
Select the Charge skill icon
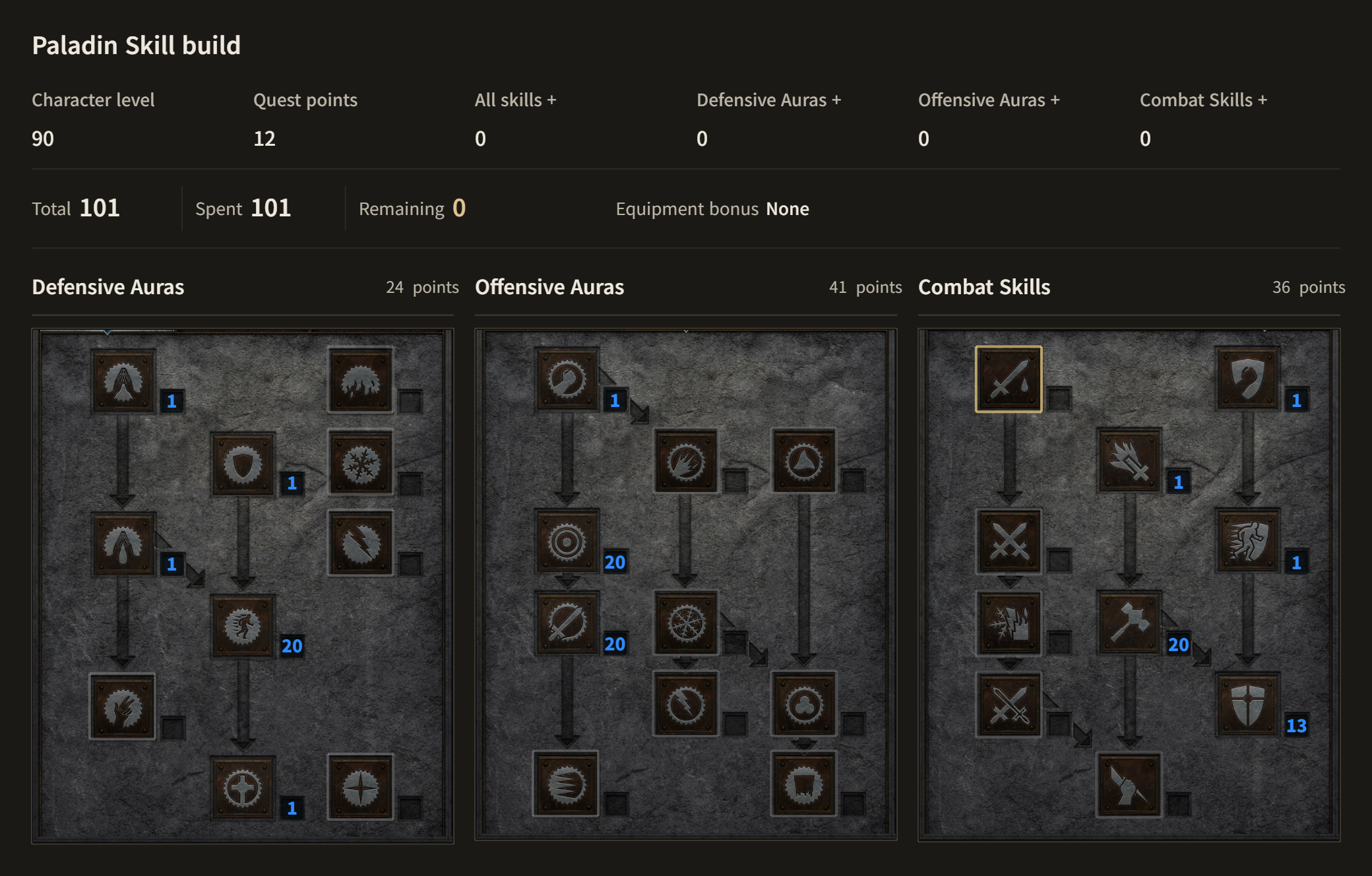[x=1248, y=541]
